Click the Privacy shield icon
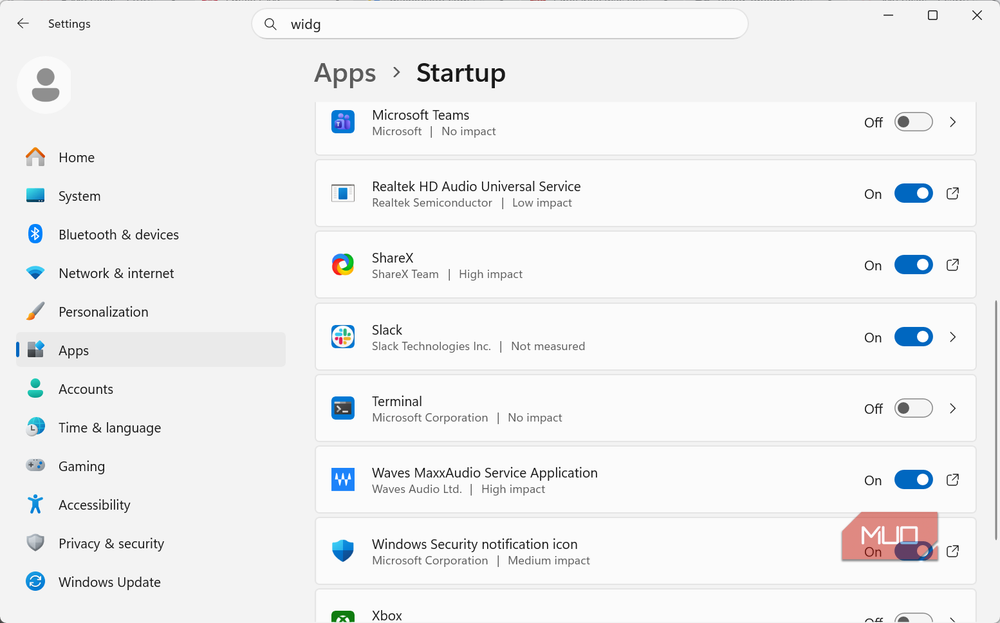 36,543
